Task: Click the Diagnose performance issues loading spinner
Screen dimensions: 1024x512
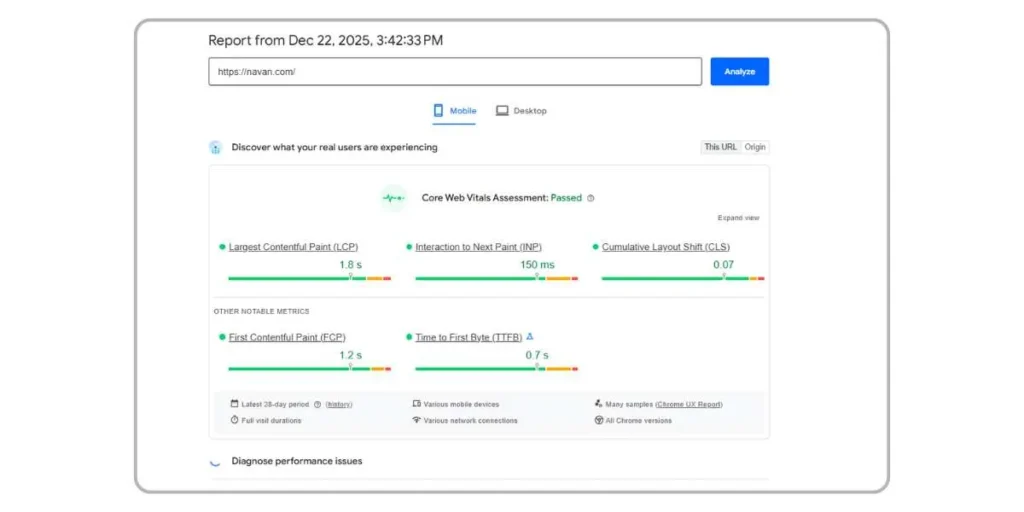Action: (x=215, y=462)
